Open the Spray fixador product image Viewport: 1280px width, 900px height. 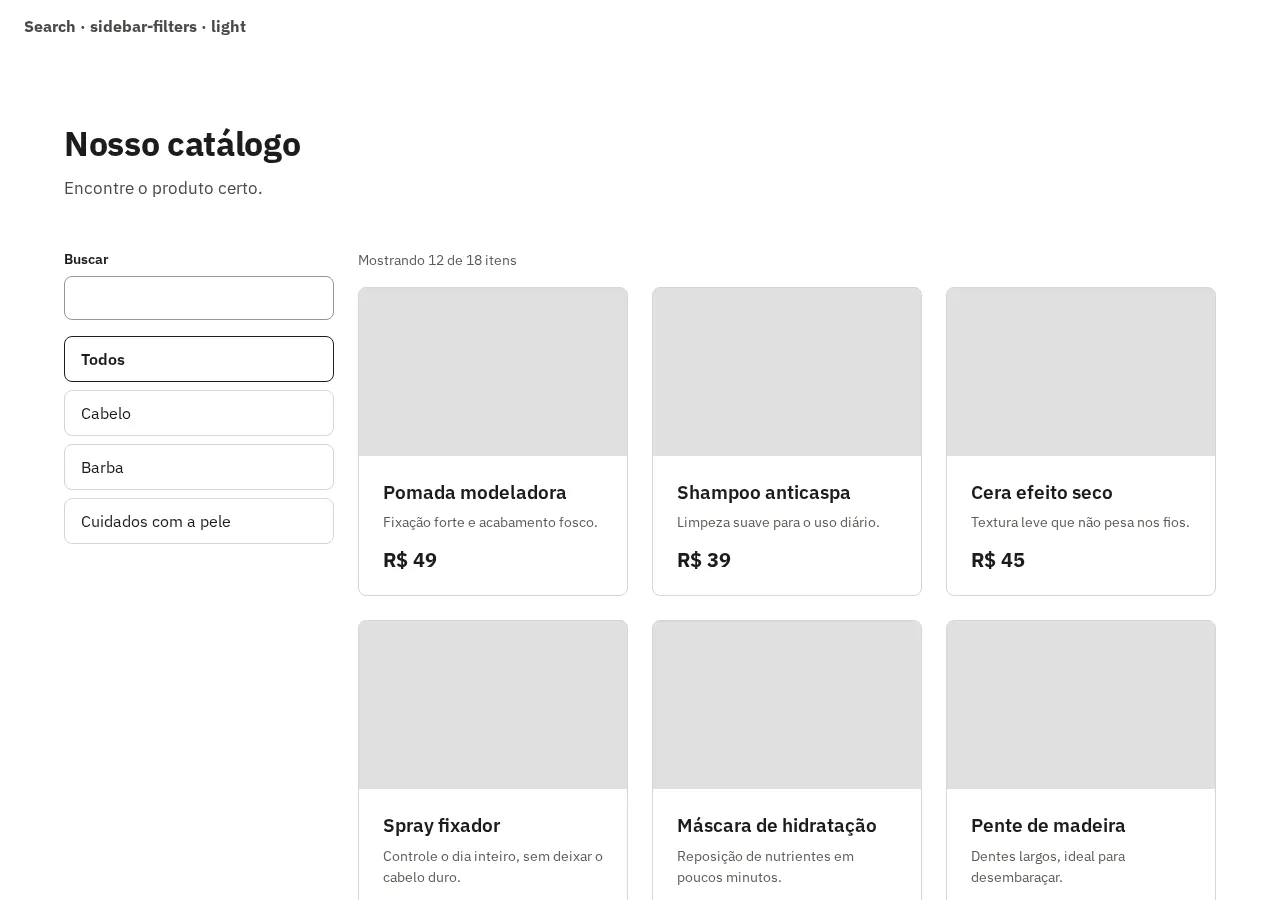tap(493, 705)
